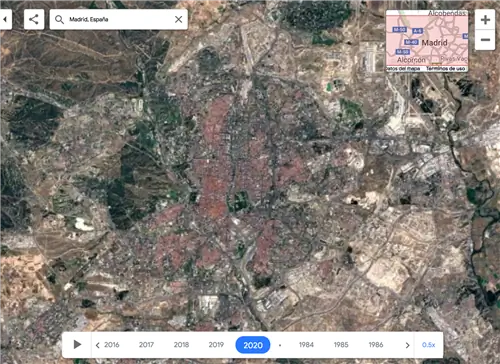Click the dot separator after 2020

280,345
